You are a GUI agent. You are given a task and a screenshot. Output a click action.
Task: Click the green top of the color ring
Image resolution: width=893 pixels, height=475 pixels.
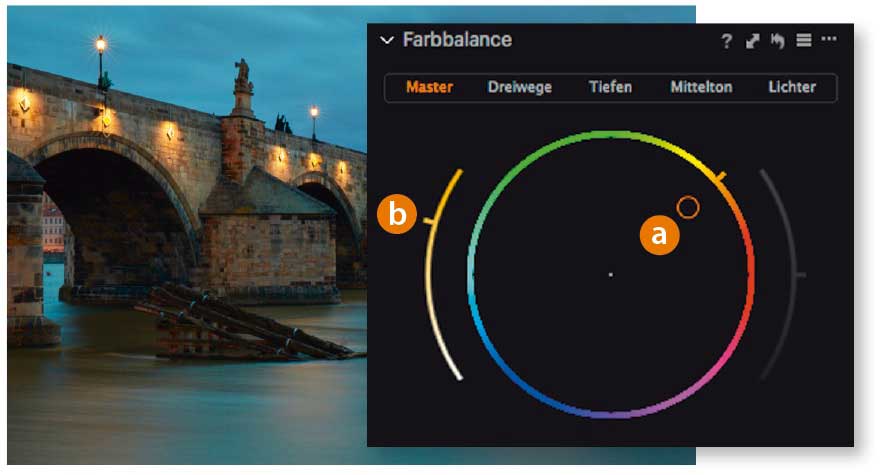pyautogui.click(x=611, y=135)
